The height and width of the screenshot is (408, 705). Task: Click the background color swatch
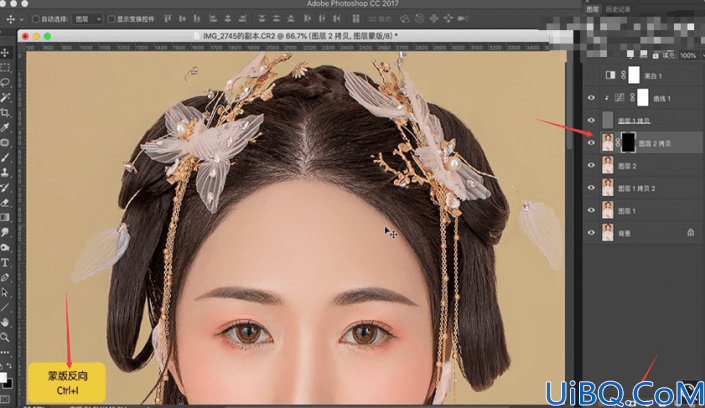(x=8, y=384)
